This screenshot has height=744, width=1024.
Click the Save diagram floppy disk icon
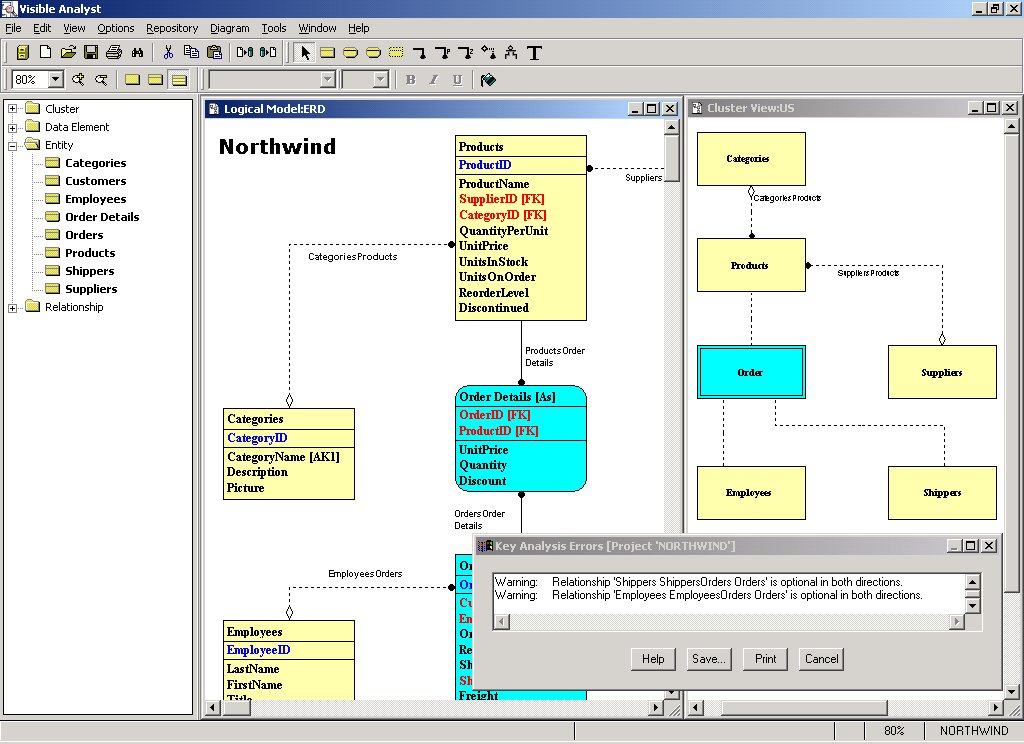(91, 52)
